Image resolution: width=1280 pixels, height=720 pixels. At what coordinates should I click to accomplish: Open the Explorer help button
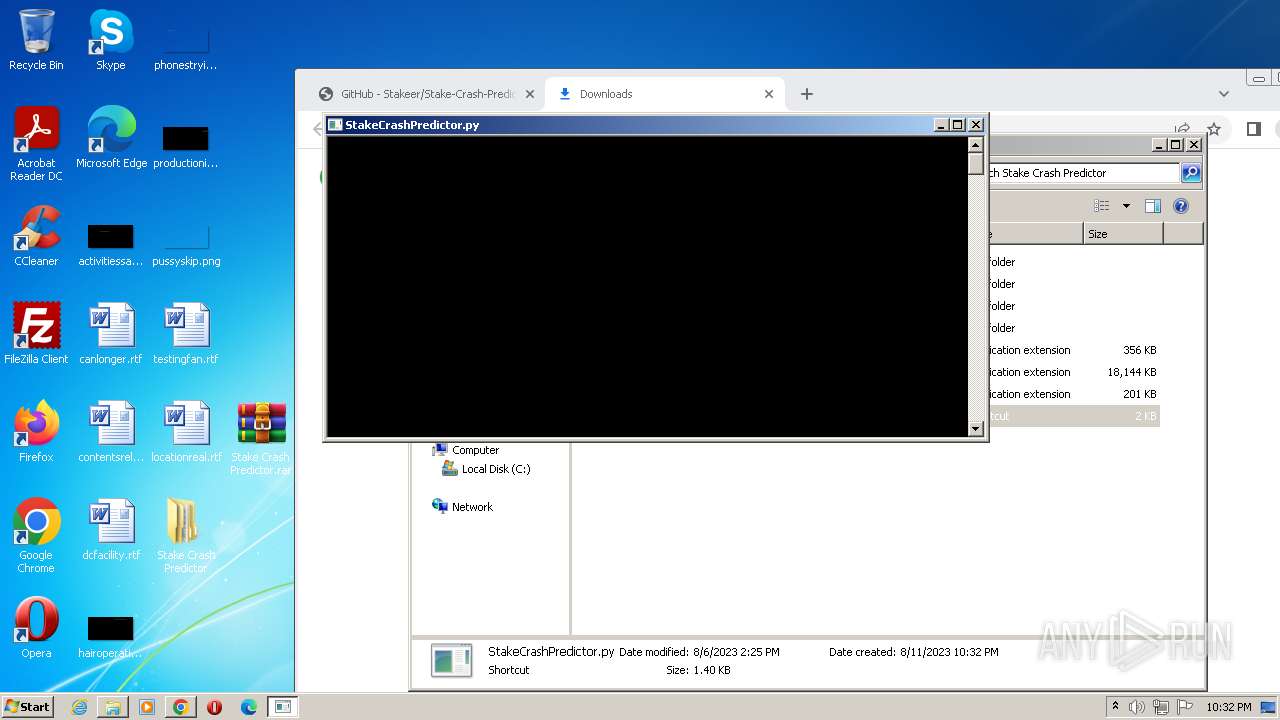pos(1181,206)
